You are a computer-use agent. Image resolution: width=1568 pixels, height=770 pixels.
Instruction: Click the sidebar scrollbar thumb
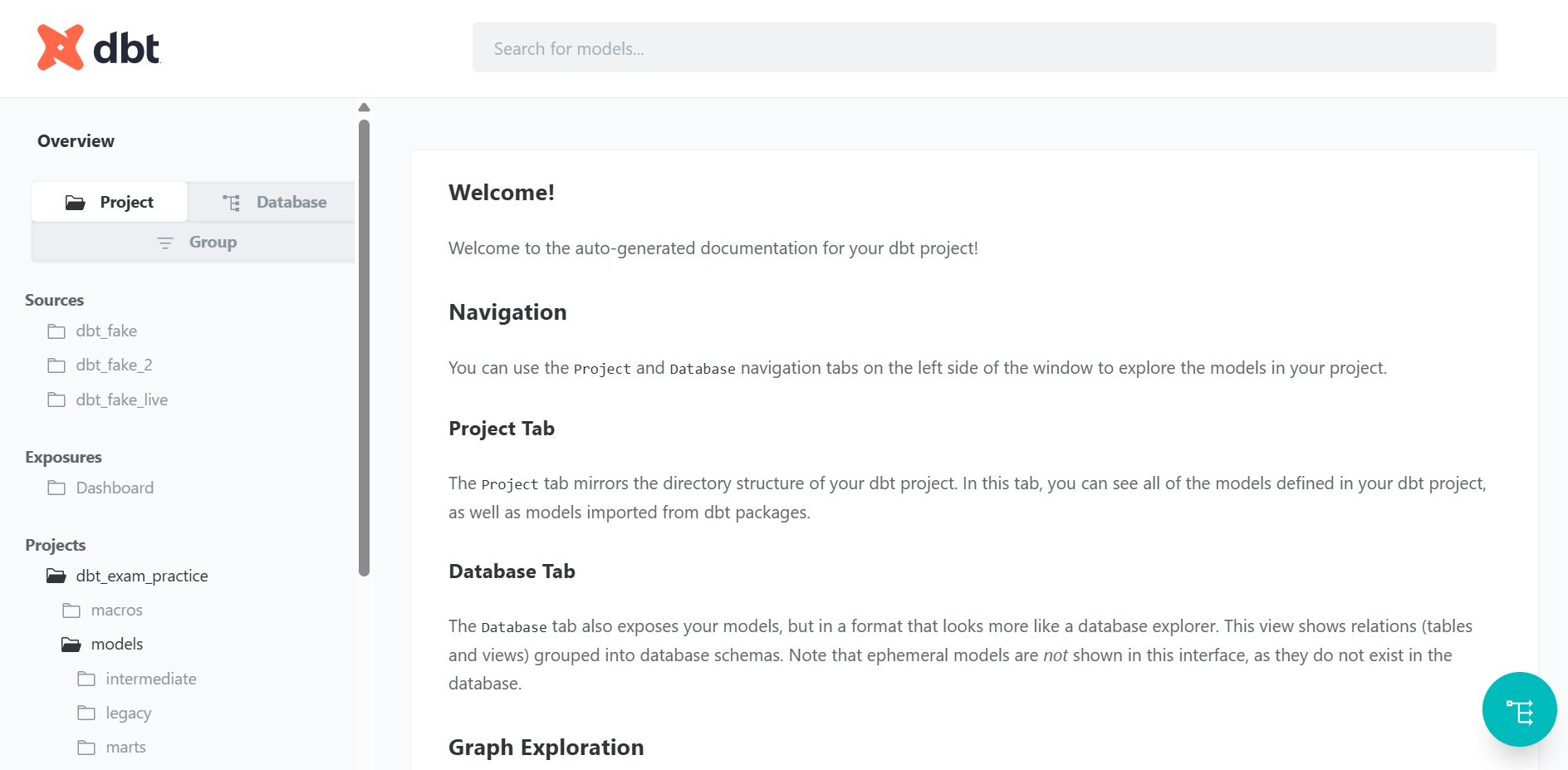(364, 347)
